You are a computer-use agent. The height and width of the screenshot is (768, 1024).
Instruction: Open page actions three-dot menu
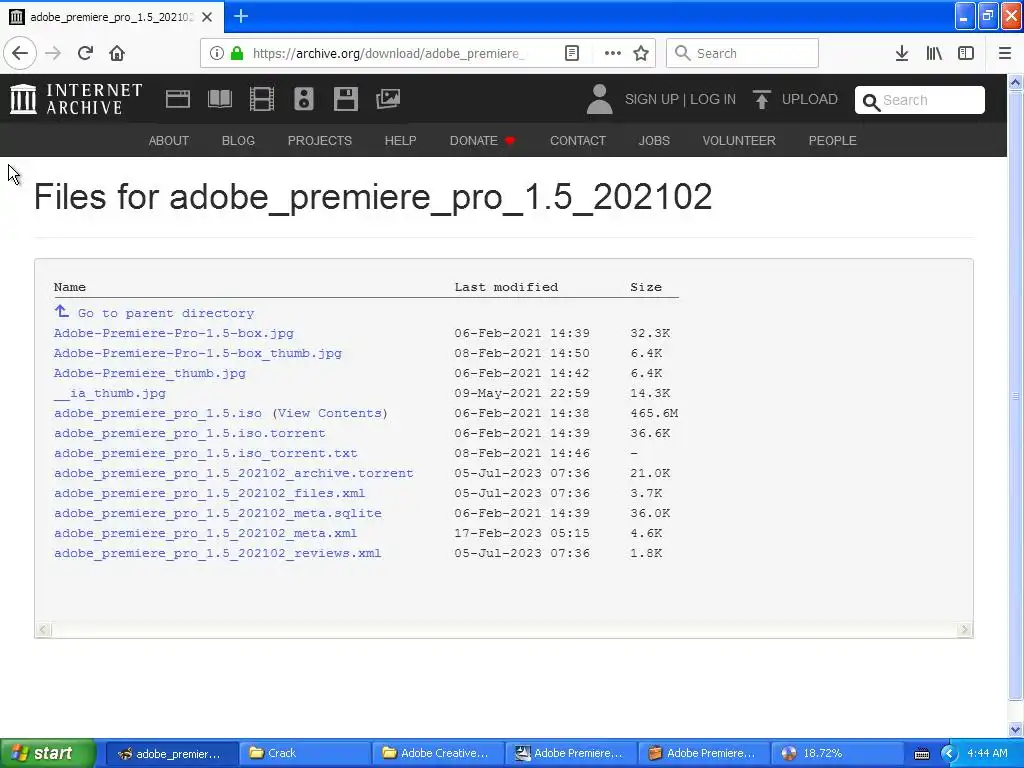pyautogui.click(x=613, y=53)
